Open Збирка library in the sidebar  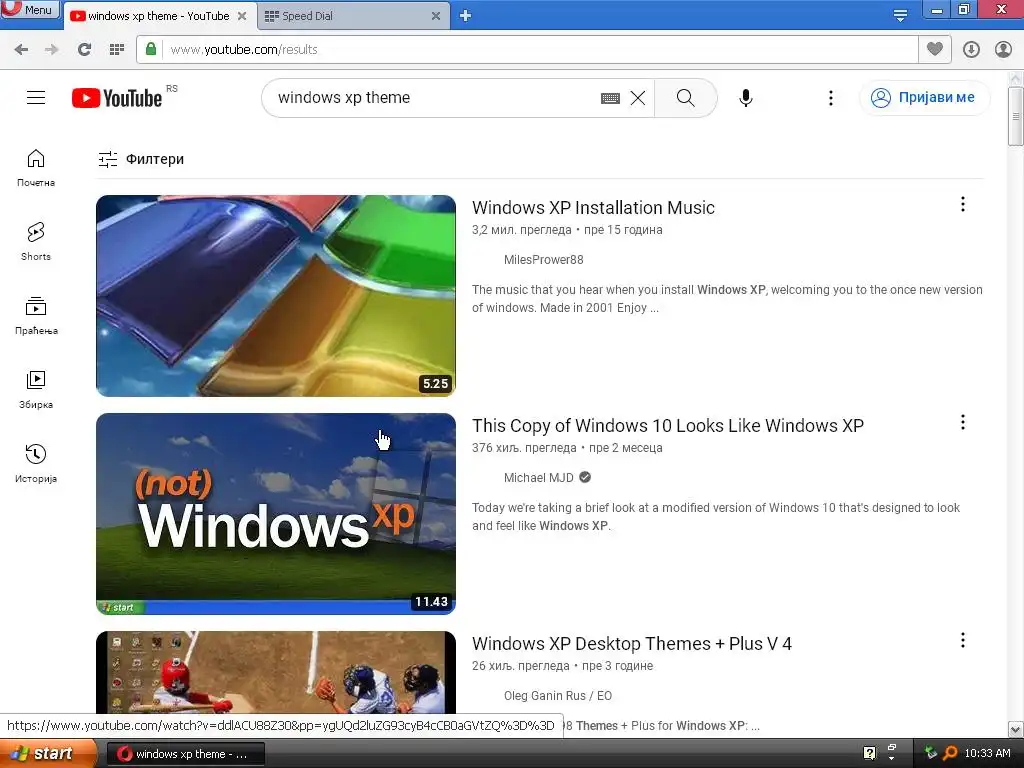tap(36, 390)
